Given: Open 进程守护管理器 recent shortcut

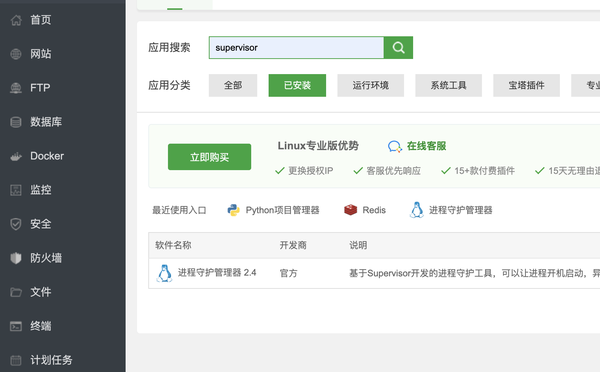Looking at the screenshot, I should (460, 210).
